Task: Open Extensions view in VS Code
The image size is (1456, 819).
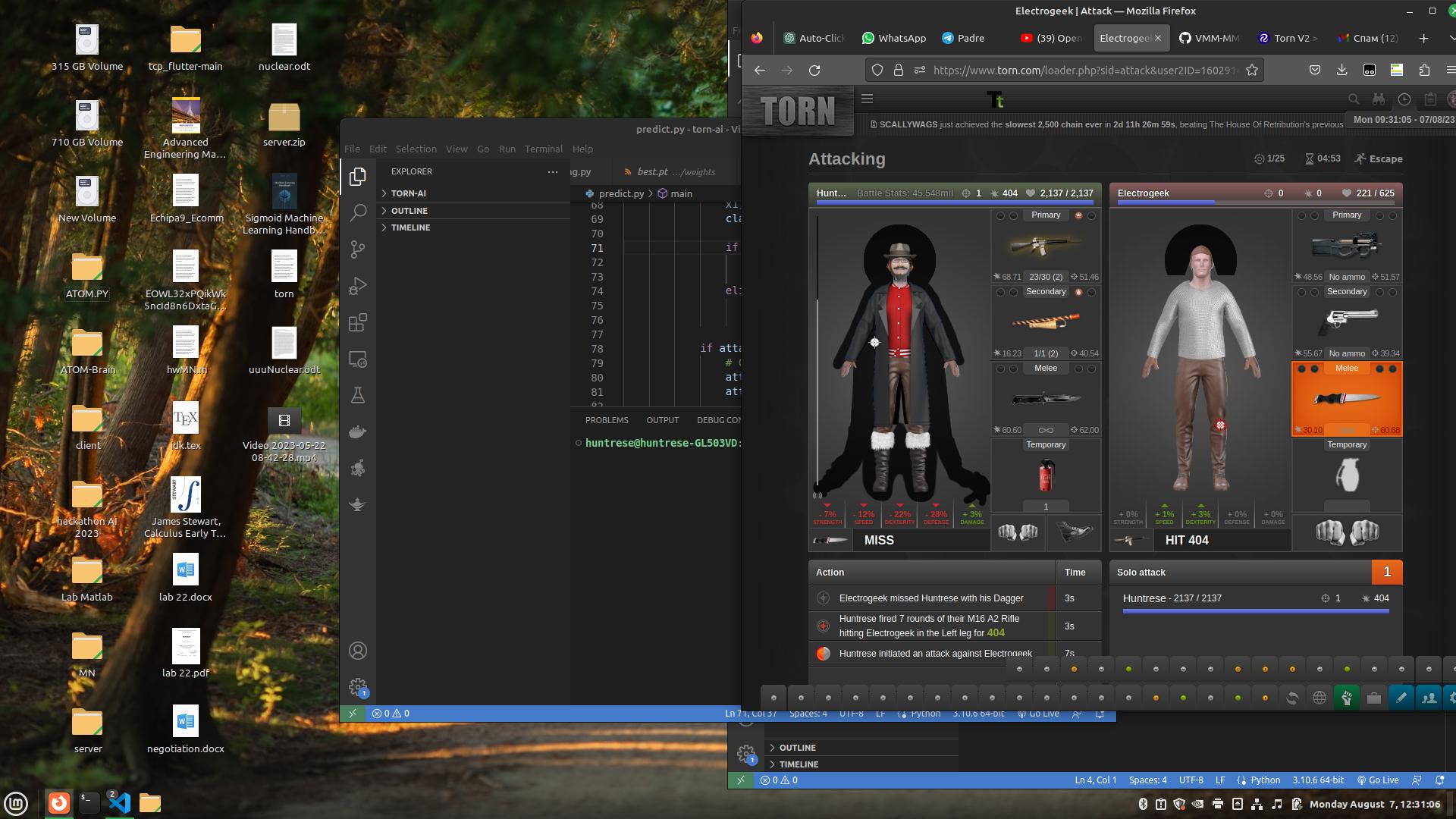Action: tap(358, 322)
